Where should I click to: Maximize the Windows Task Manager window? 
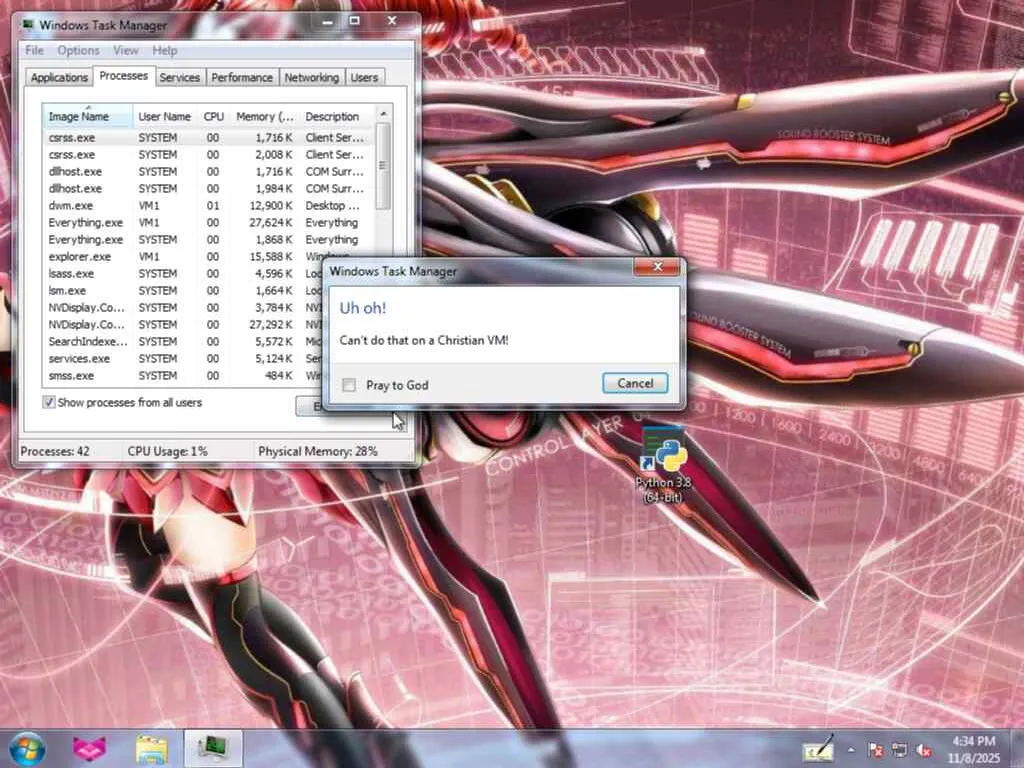[x=354, y=22]
